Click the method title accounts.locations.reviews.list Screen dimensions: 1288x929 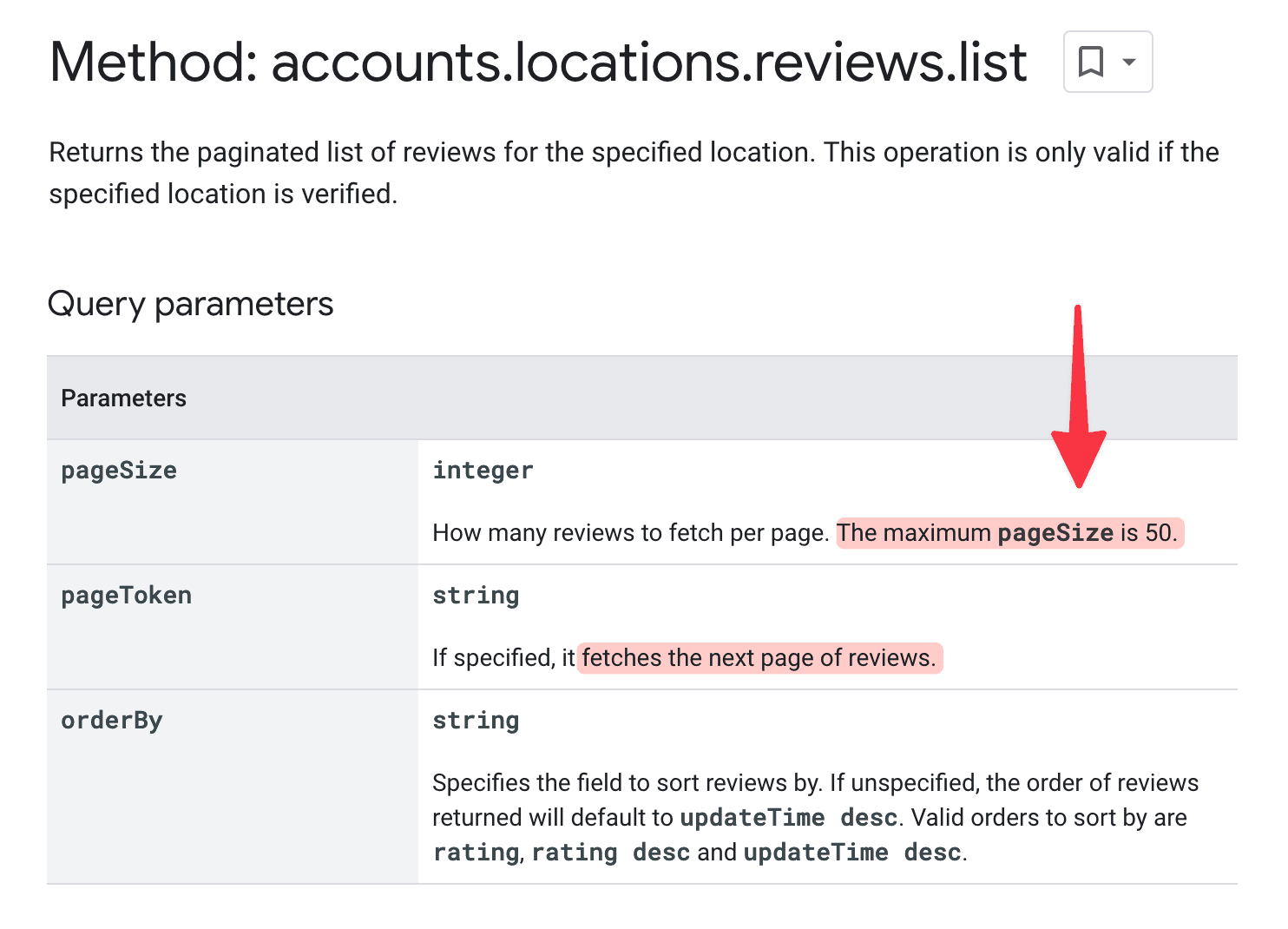[537, 62]
